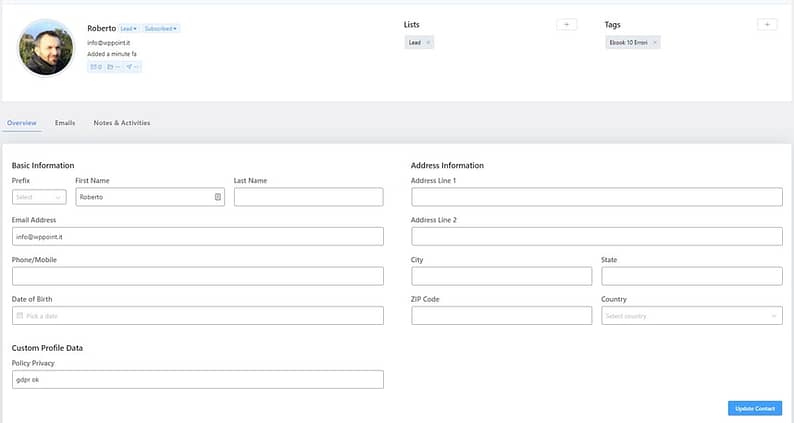794x423 pixels.
Task: Click the plus button beside Tags
Action: tap(767, 24)
